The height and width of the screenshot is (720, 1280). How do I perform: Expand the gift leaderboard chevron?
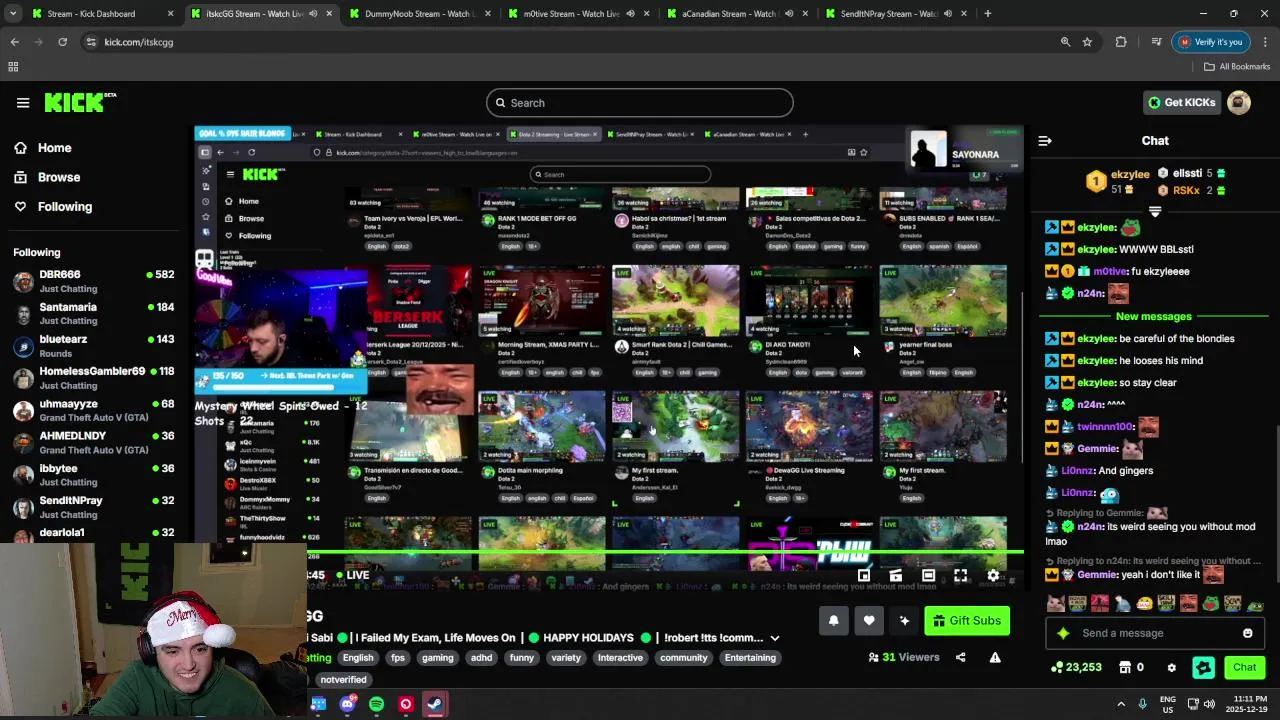coord(1155,211)
